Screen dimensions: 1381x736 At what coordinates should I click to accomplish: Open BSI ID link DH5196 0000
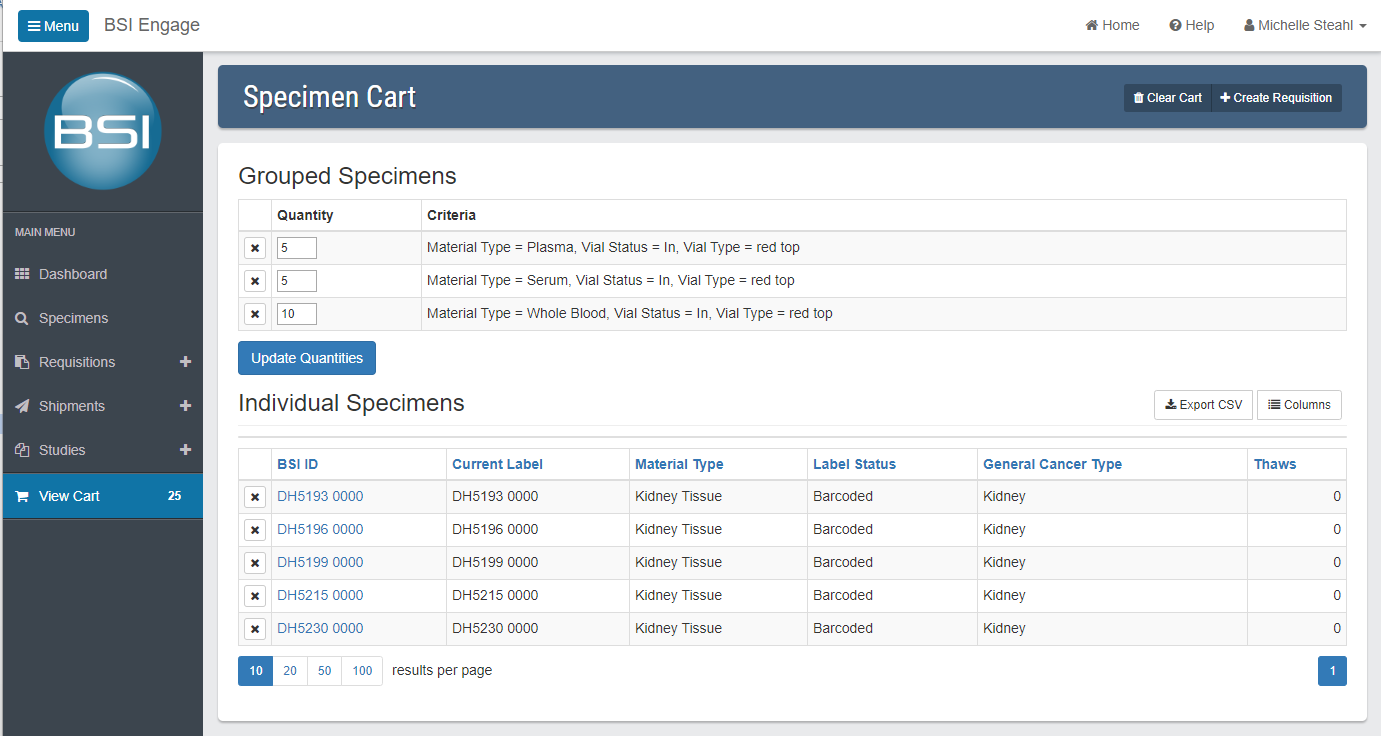click(320, 529)
